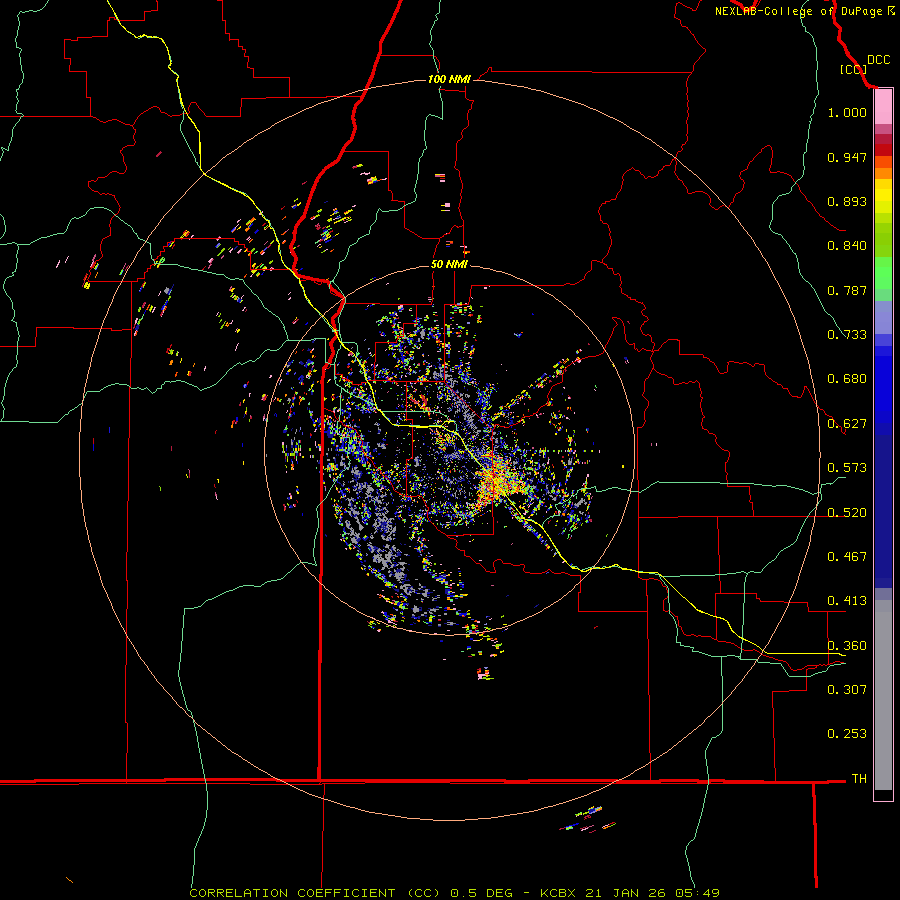Screen dimensions: 900x900
Task: Click the 0.840 scale value
Action: point(847,246)
